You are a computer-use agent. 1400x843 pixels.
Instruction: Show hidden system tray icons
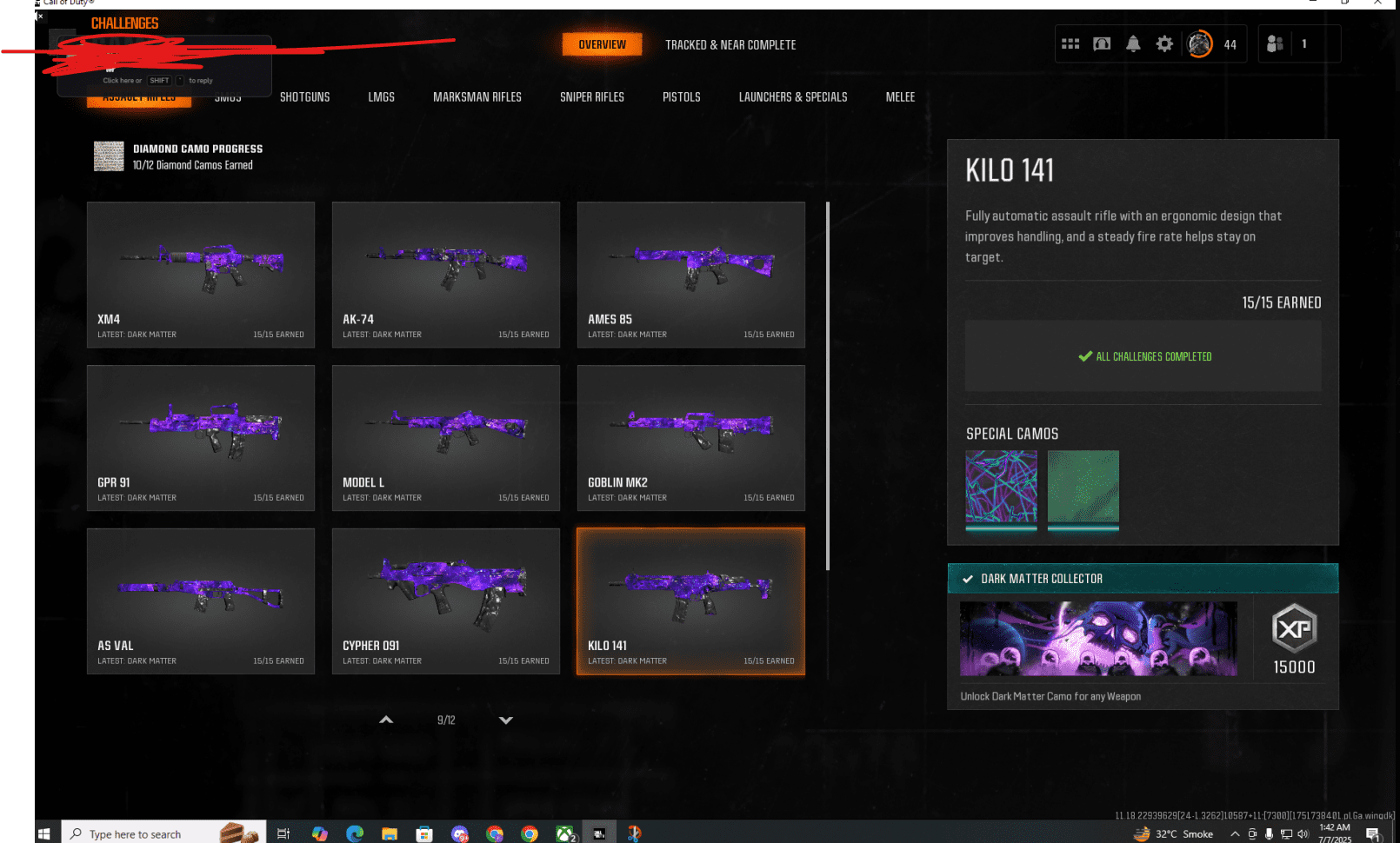click(1235, 834)
